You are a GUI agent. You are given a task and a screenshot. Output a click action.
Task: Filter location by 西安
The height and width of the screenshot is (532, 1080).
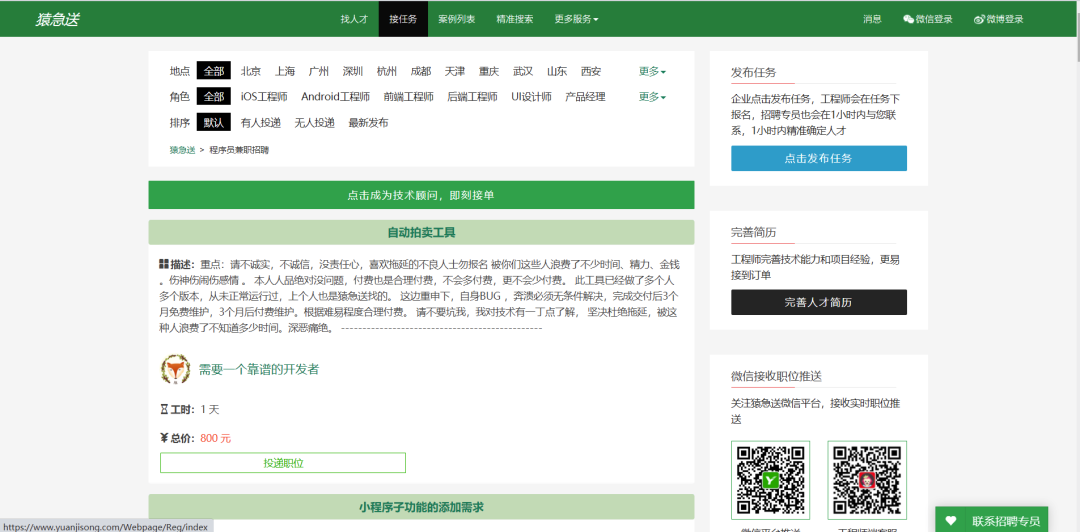(x=591, y=71)
